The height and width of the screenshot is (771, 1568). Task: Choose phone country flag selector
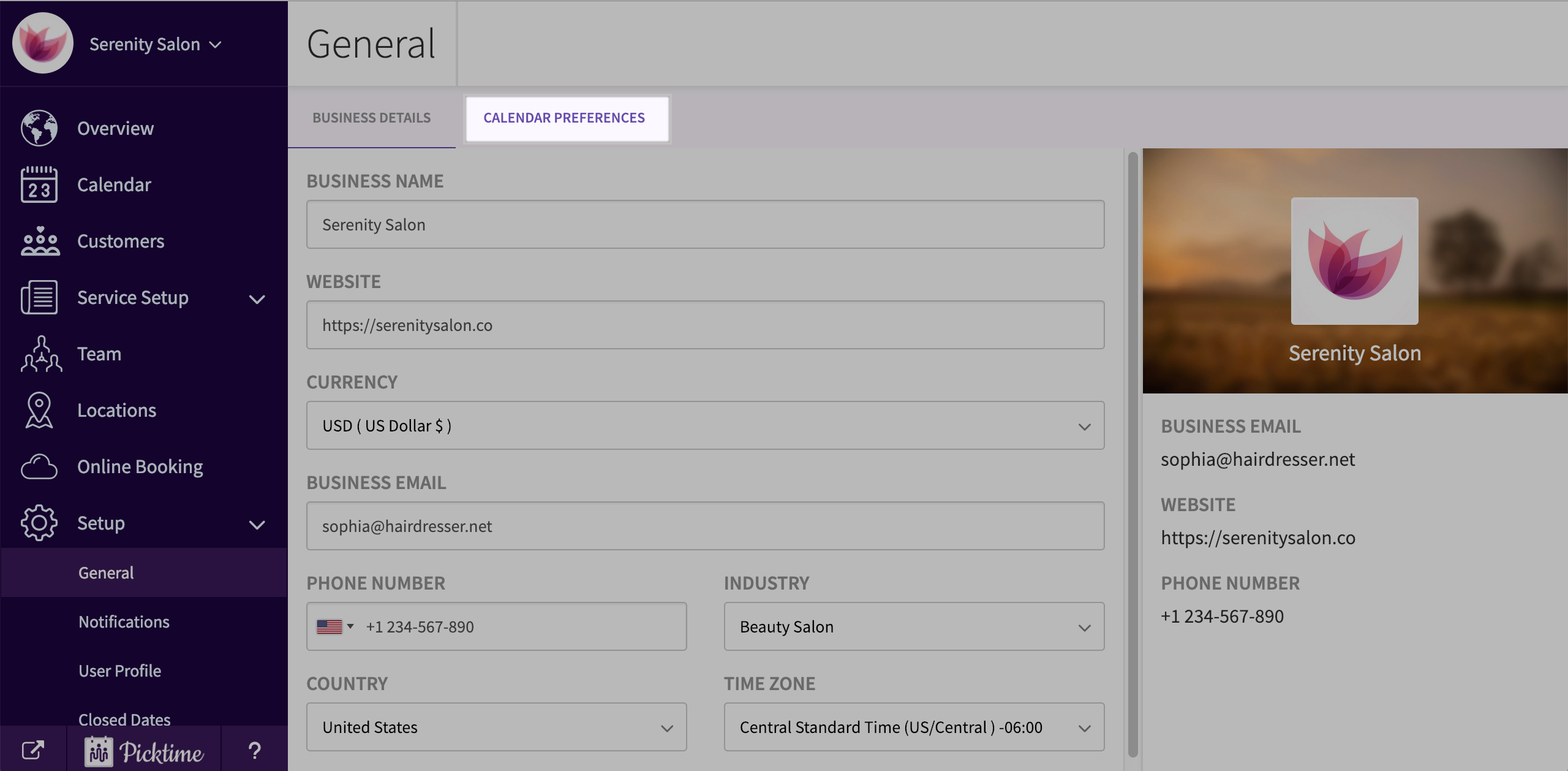335,626
